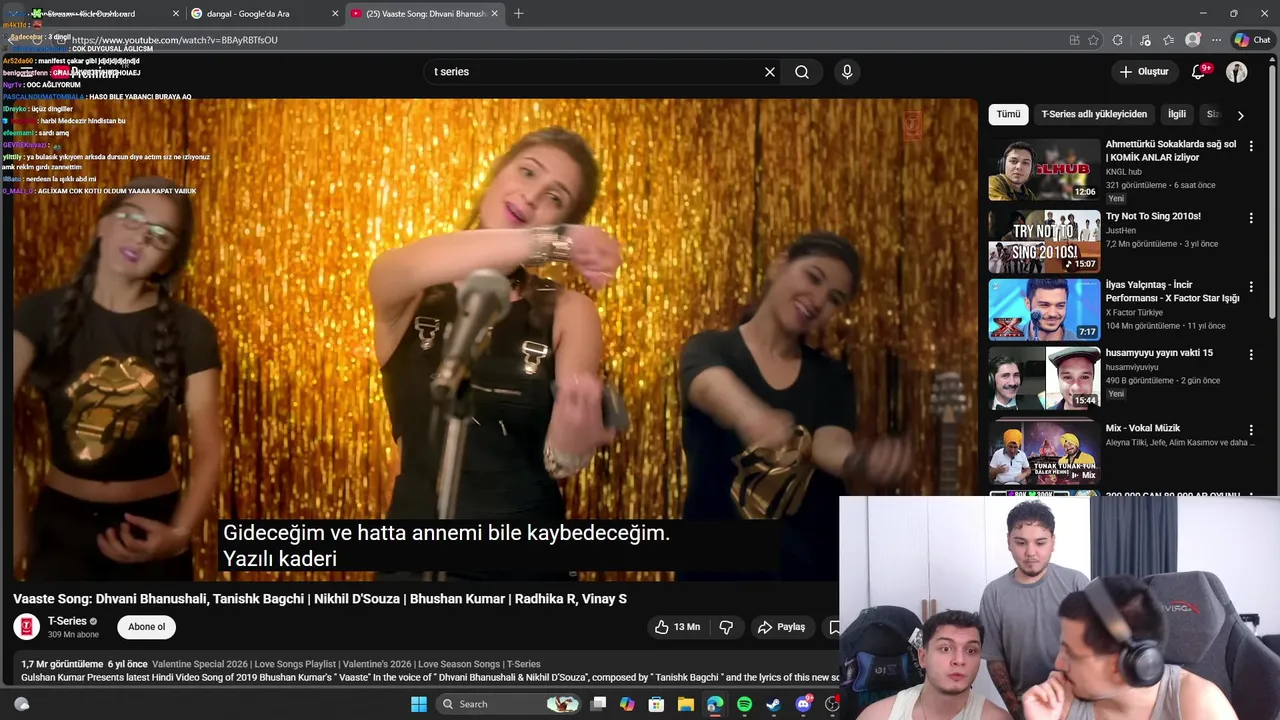The image size is (1280, 720).
Task: Select the Vaaste Song YouTube tab
Action: [426, 14]
